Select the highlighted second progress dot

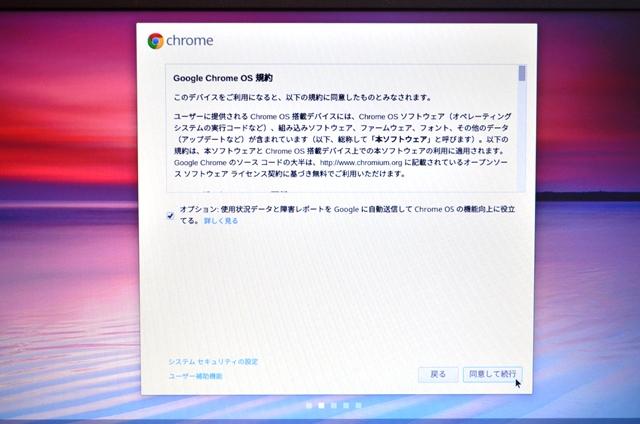click(322, 405)
